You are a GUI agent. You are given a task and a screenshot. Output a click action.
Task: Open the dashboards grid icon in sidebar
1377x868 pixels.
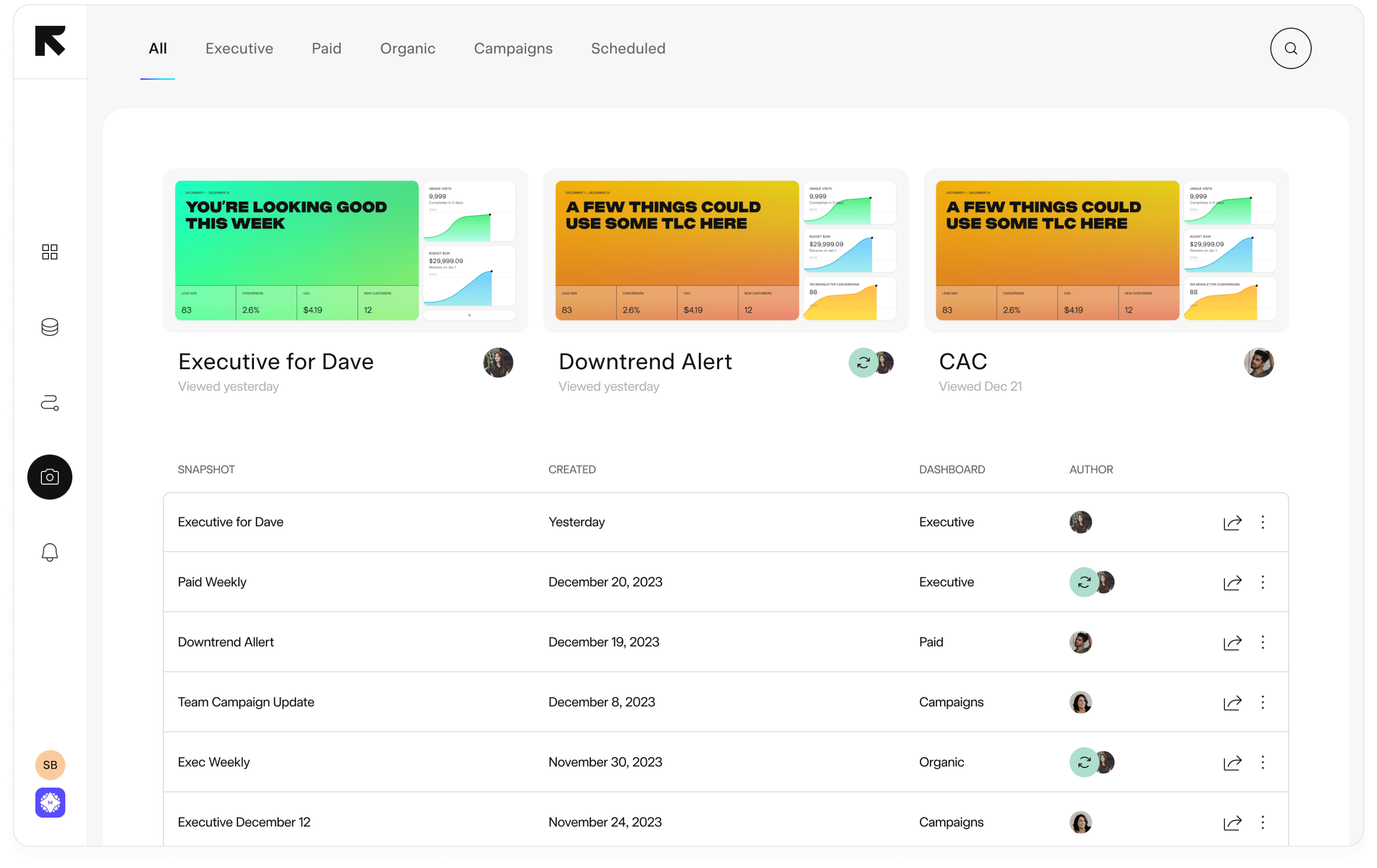[x=50, y=252]
